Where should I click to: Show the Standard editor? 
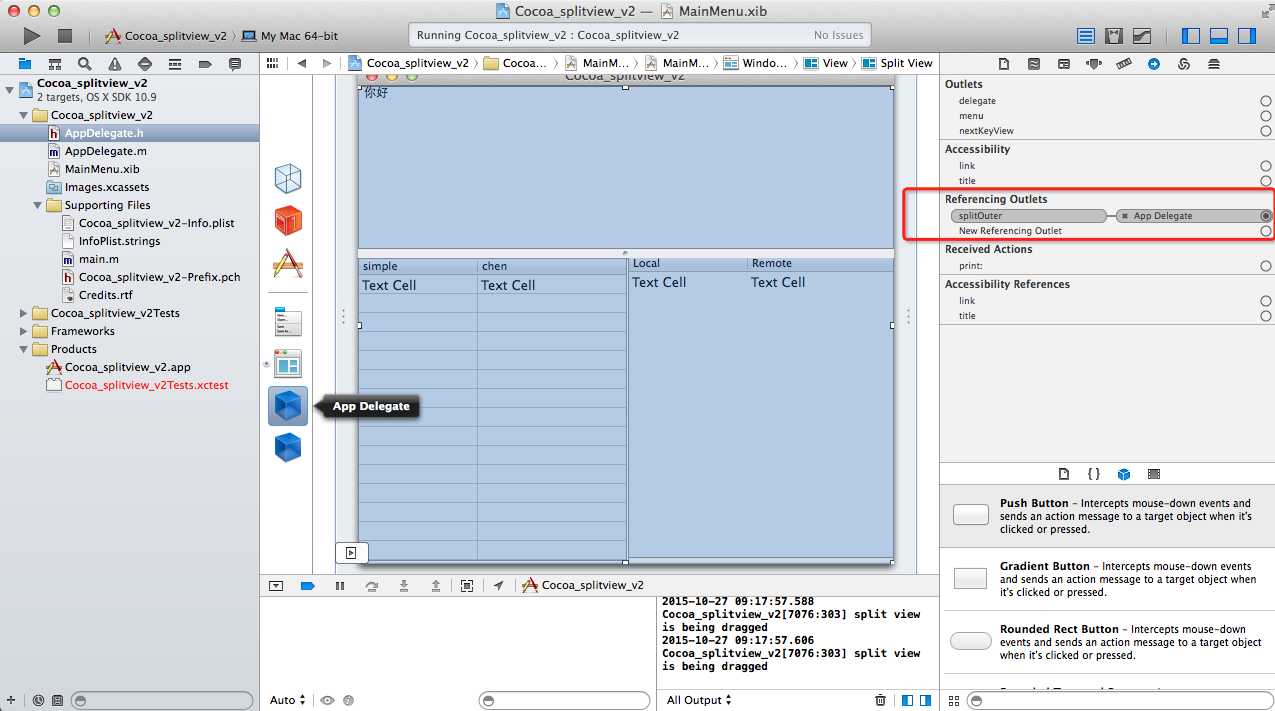click(x=1086, y=36)
